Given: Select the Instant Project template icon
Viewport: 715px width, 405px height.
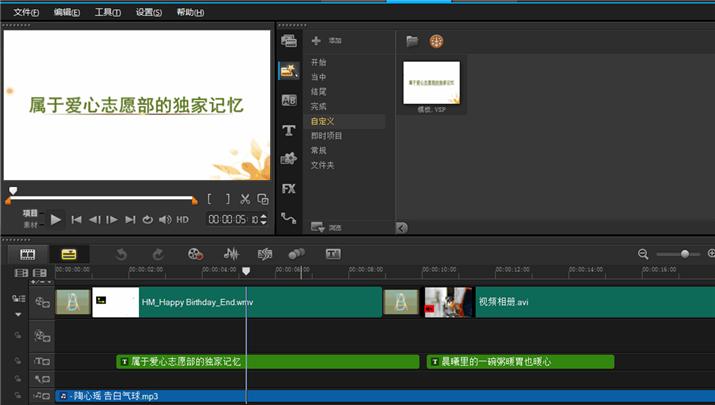Looking at the screenshot, I should click(289, 71).
